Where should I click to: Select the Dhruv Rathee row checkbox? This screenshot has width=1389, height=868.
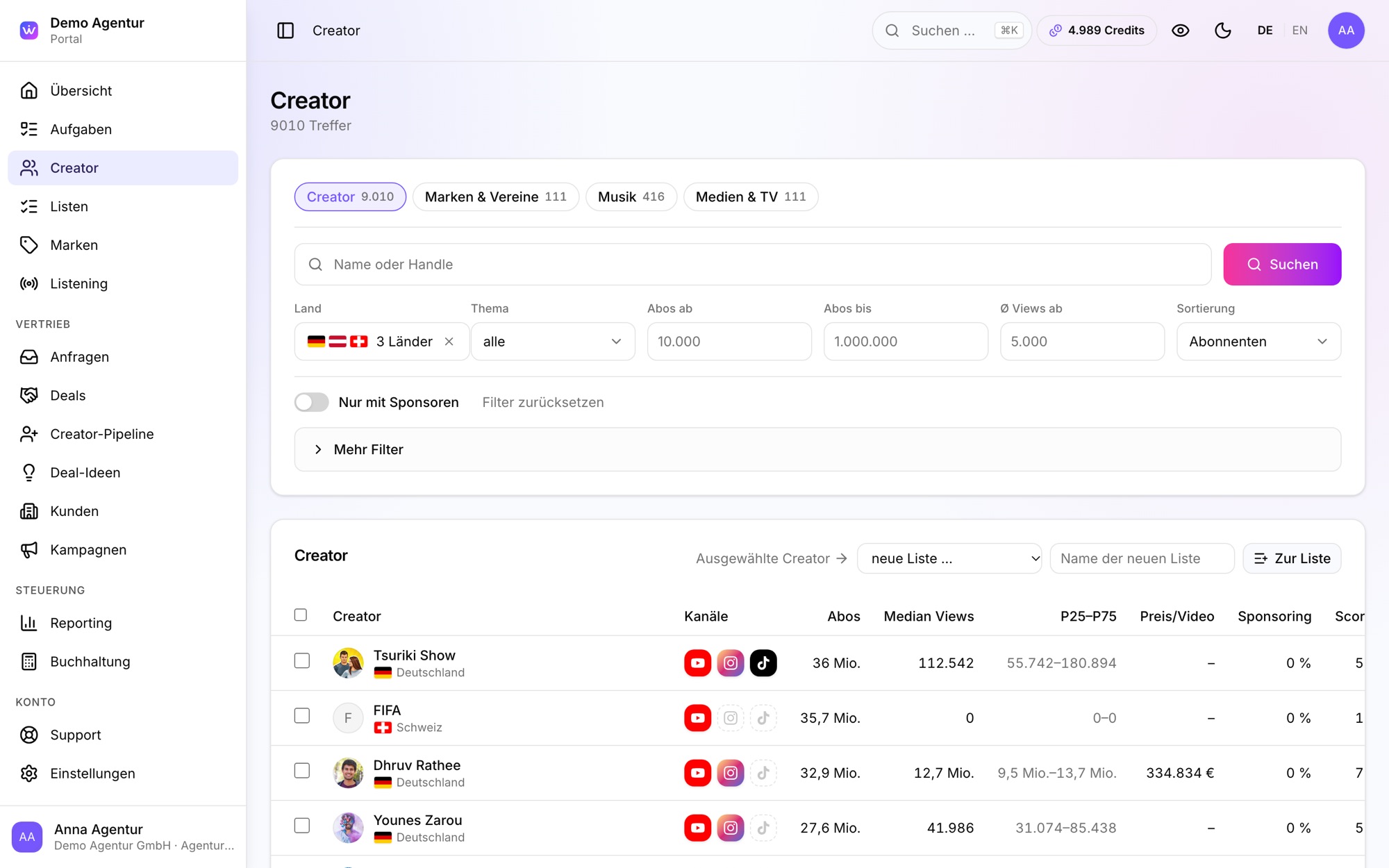coord(301,770)
